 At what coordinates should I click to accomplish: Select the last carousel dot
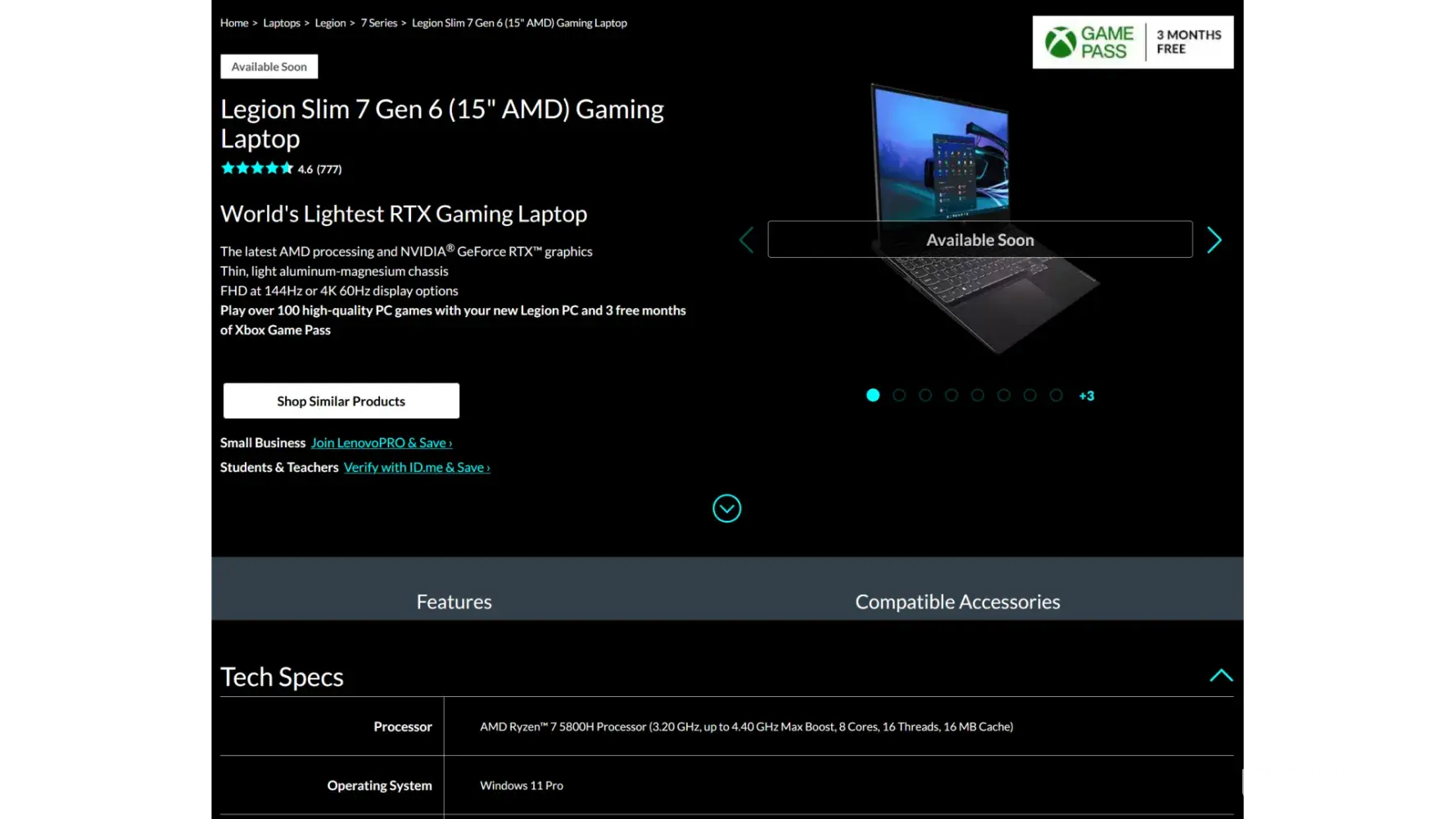(1056, 396)
